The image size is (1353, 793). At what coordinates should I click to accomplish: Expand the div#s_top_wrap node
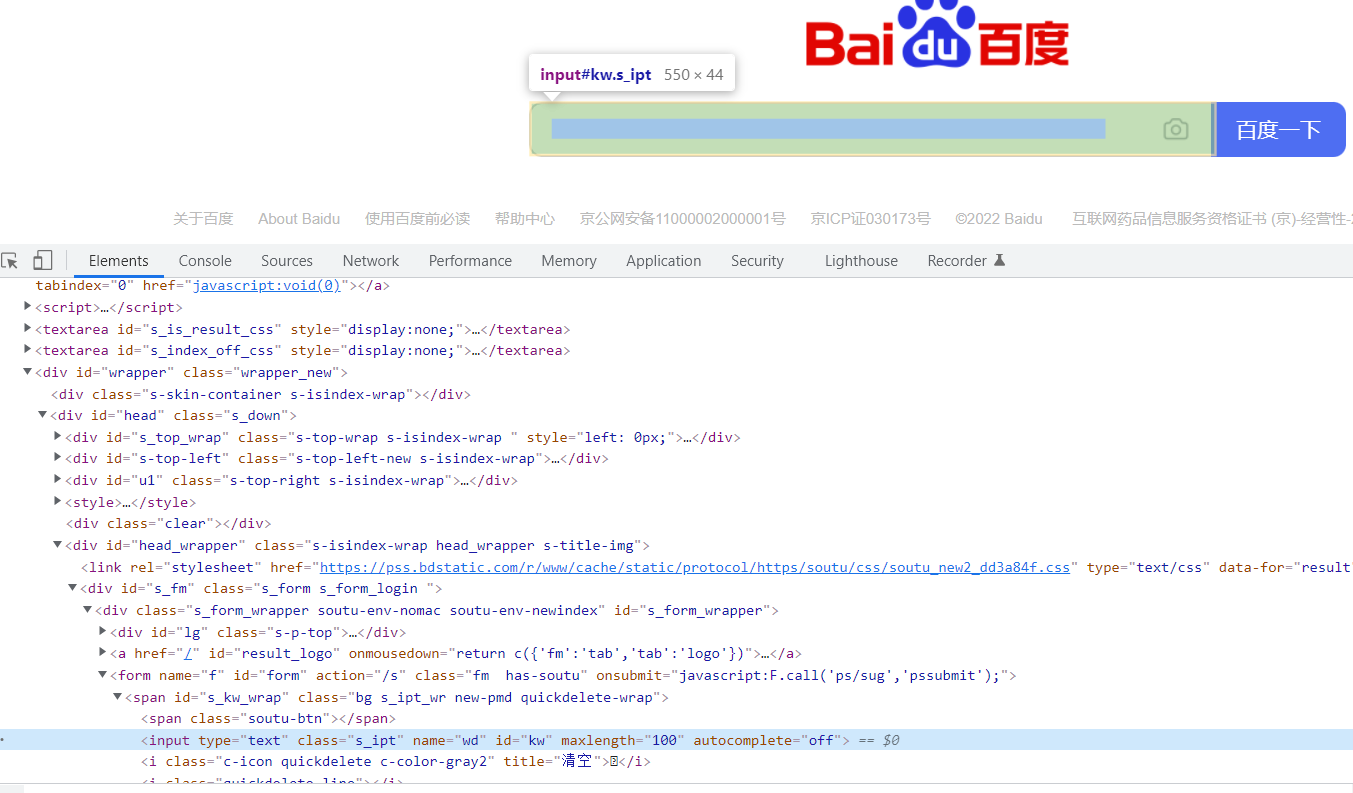pos(58,437)
